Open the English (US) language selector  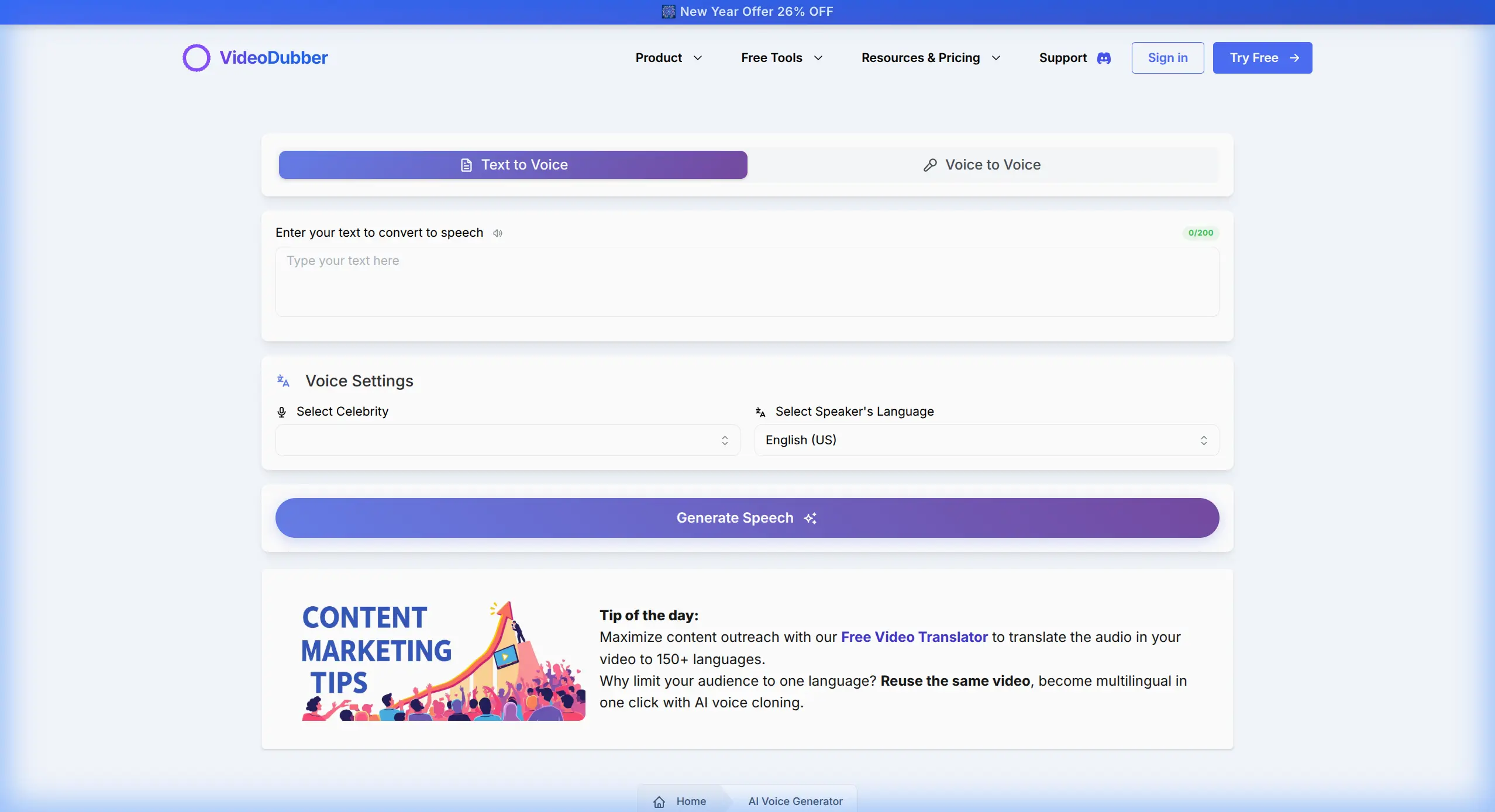986,440
